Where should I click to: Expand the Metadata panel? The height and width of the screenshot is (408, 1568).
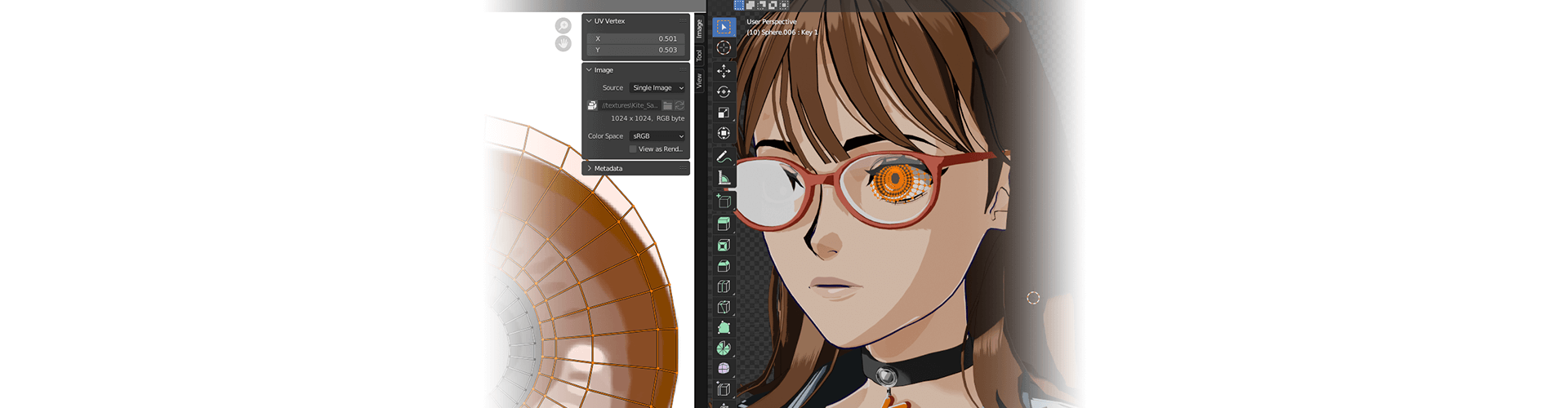(x=589, y=168)
